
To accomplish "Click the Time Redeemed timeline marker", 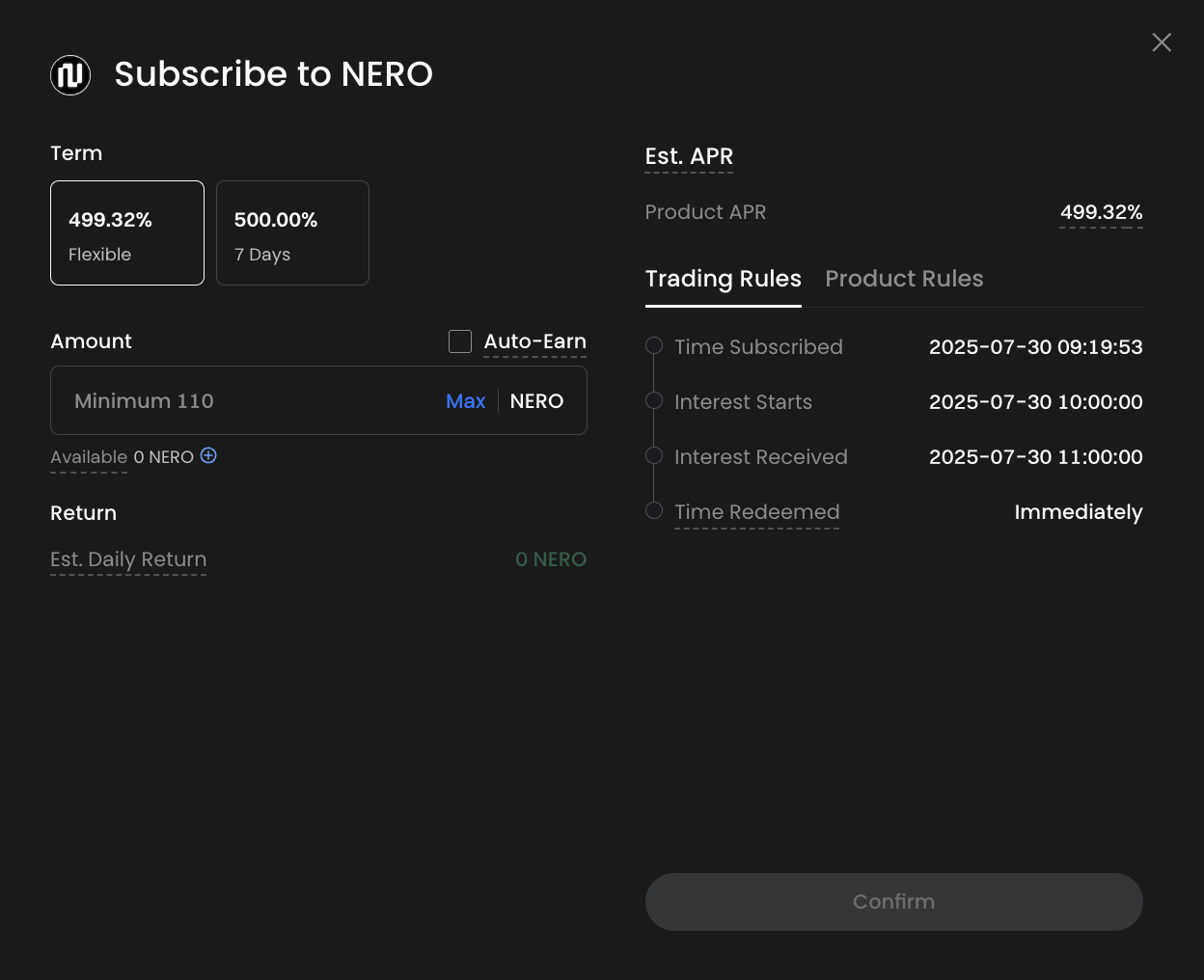I will 654,511.
